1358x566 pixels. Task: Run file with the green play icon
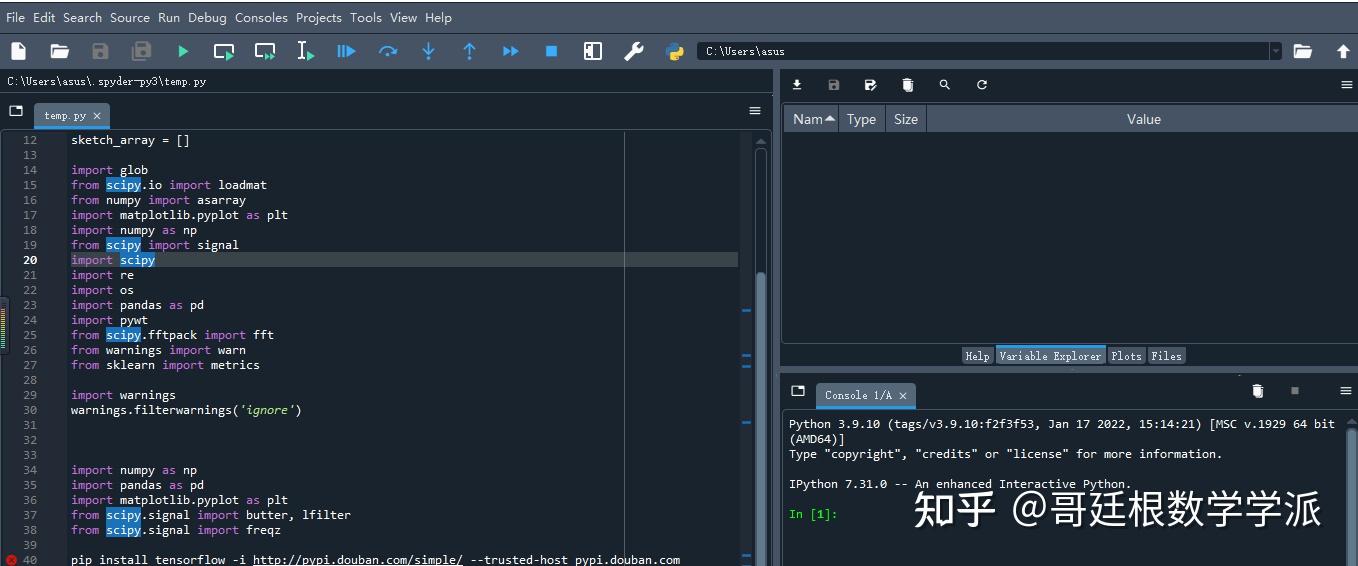point(183,51)
